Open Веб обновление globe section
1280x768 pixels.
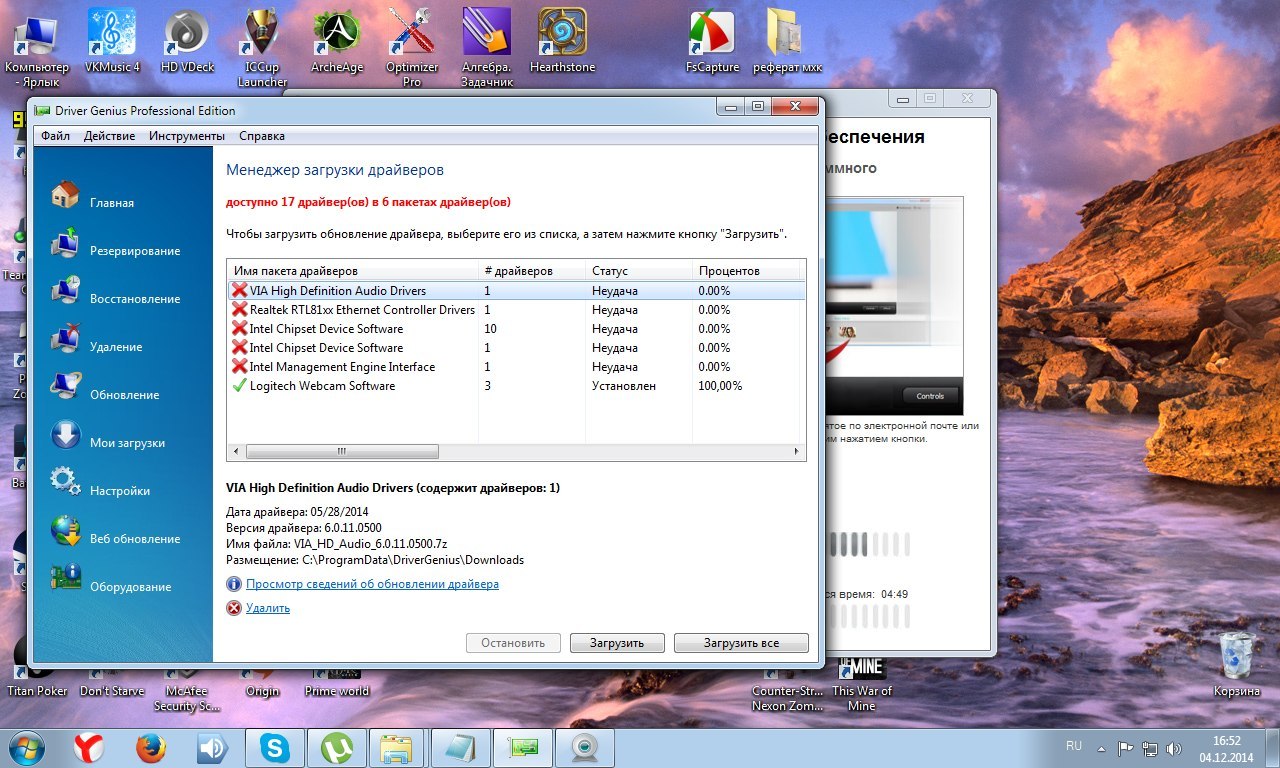65,531
